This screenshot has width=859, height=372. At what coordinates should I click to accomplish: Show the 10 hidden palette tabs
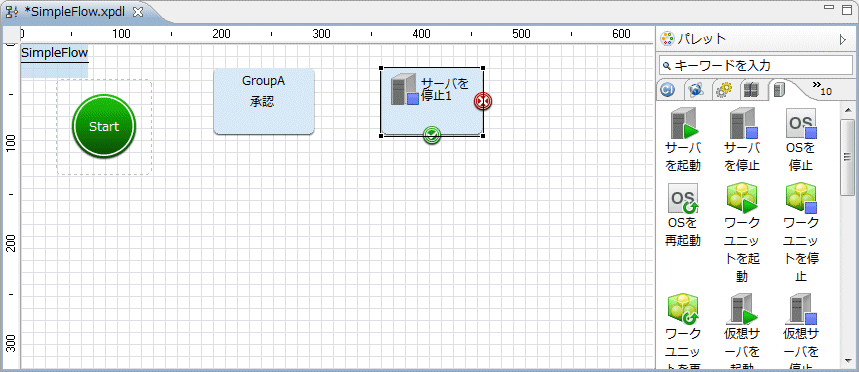[822, 88]
